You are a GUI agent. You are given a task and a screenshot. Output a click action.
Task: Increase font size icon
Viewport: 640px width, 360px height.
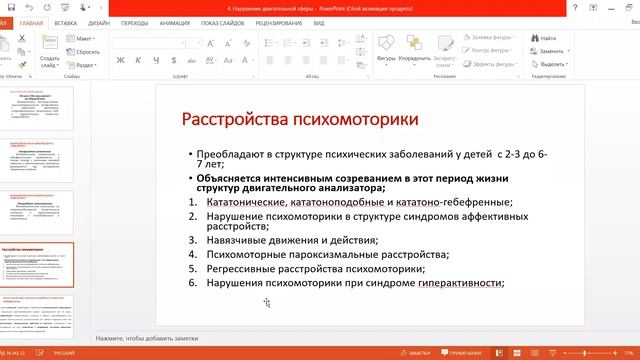pos(210,43)
